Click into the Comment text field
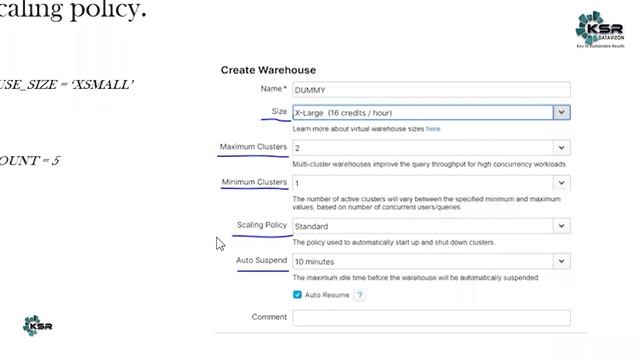 point(431,318)
